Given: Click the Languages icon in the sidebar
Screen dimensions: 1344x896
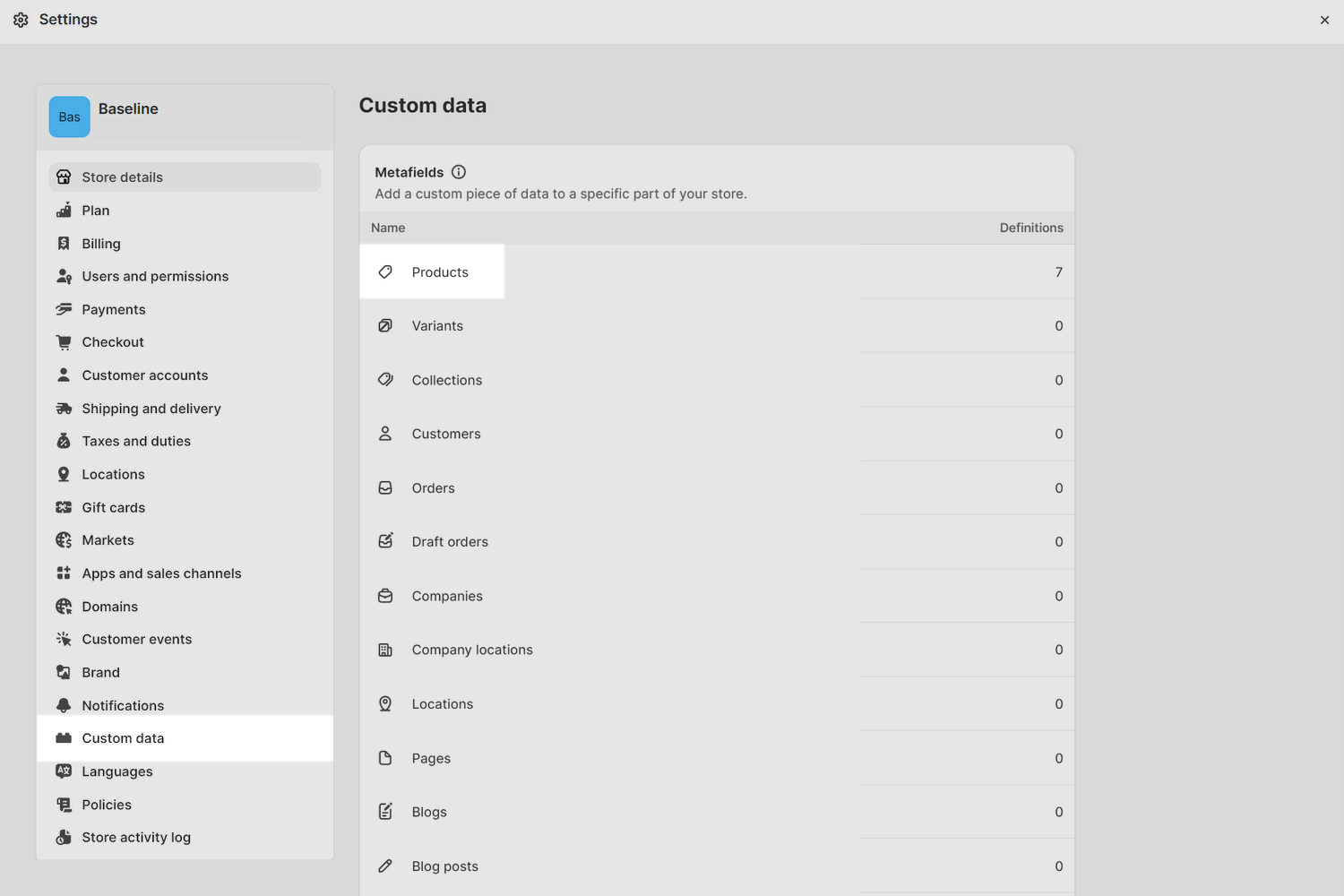Looking at the screenshot, I should [x=64, y=771].
